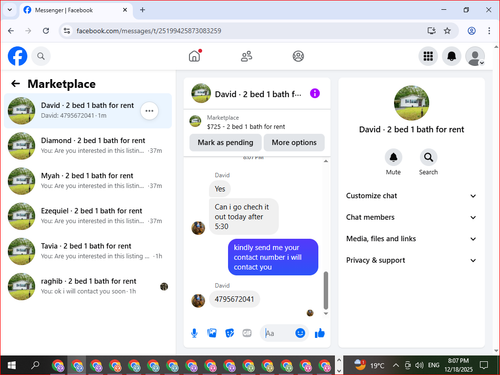This screenshot has width=500, height=375.
Task: Open the weather widget showing 19°C
Action: tap(369, 365)
